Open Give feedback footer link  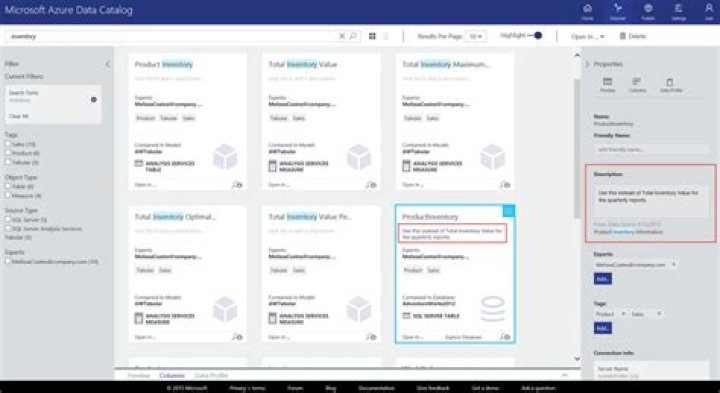click(433, 388)
